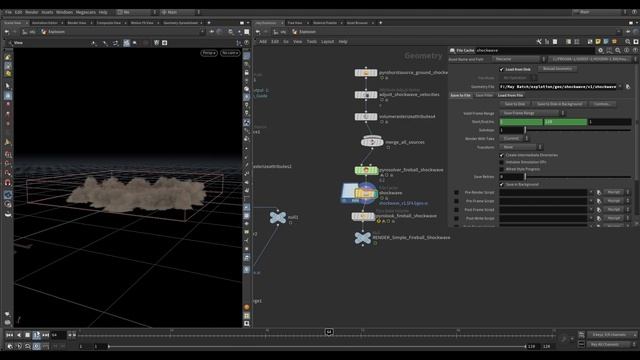
Task: Select the null1 node
Action: [x=278, y=218]
